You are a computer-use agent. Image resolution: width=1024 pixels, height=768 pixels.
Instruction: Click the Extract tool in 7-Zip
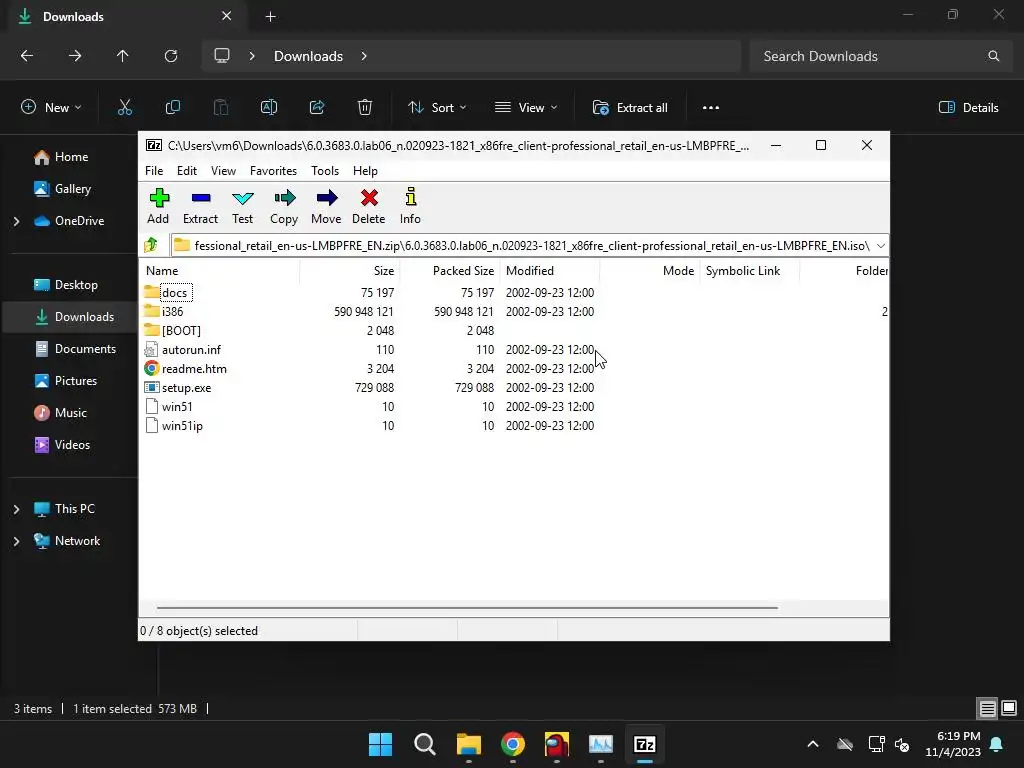[x=200, y=206]
